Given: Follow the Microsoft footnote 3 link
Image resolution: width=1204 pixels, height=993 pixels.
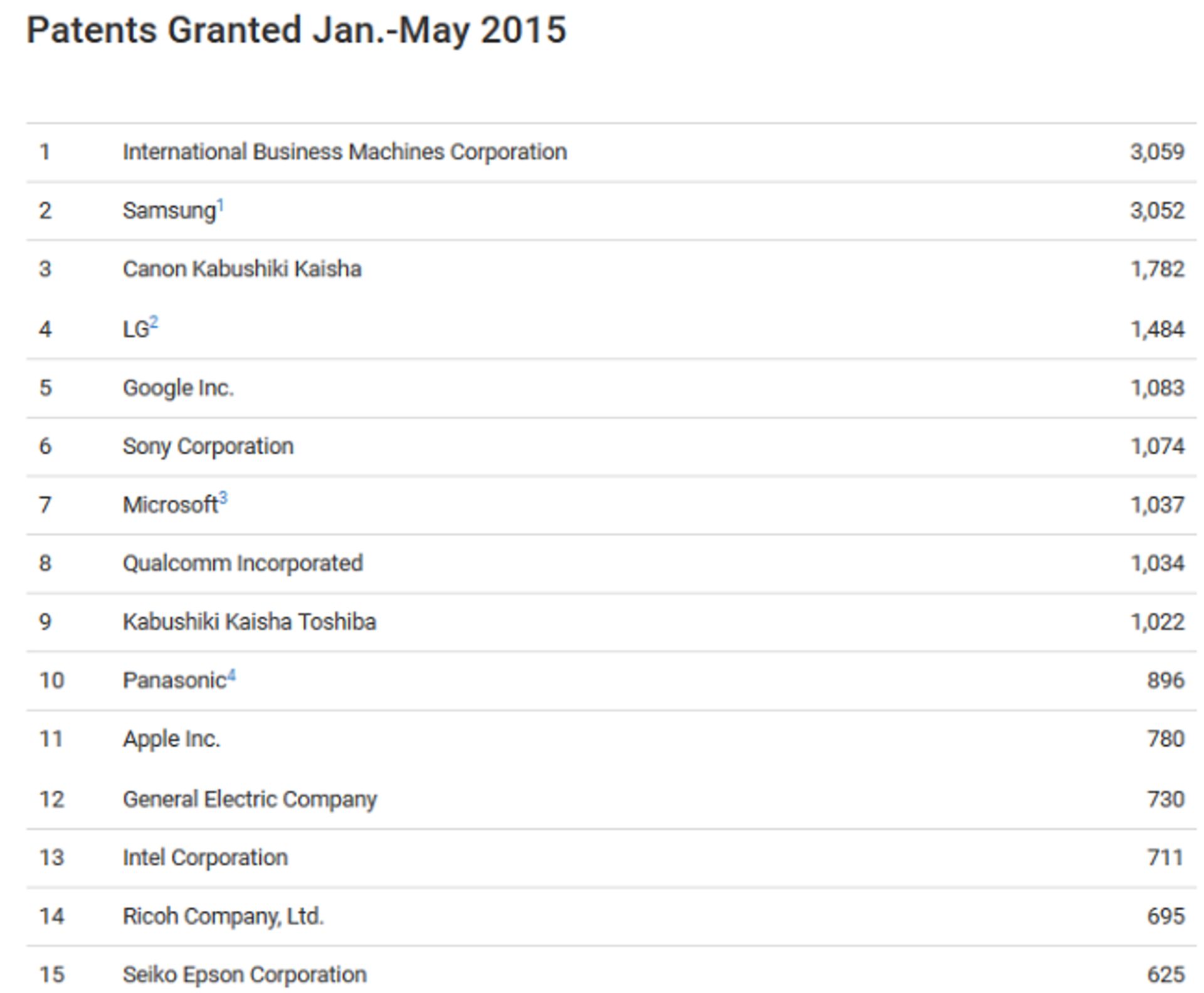Looking at the screenshot, I should coord(223,499).
